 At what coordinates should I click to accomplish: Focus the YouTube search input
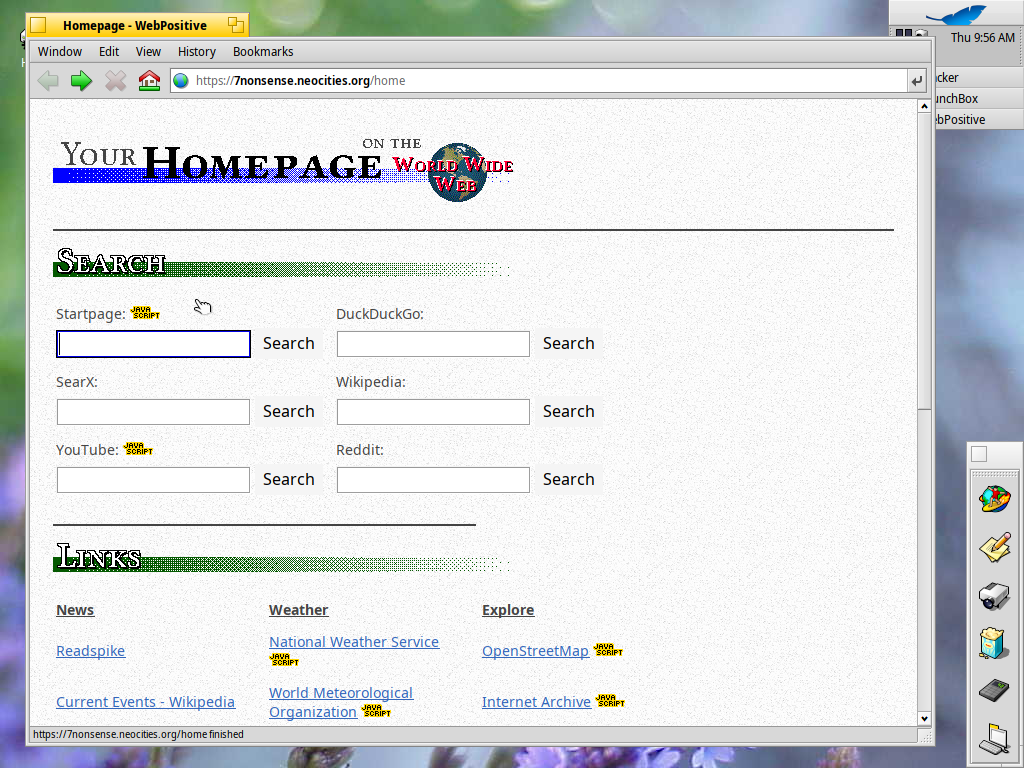[153, 480]
